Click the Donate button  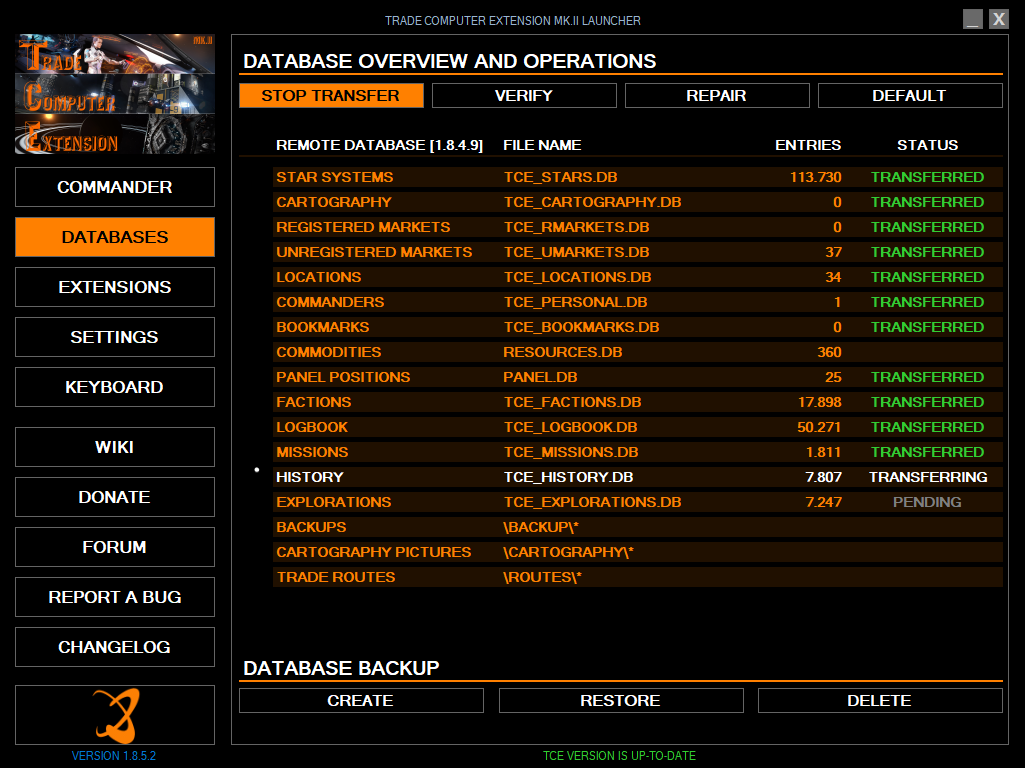(x=115, y=497)
